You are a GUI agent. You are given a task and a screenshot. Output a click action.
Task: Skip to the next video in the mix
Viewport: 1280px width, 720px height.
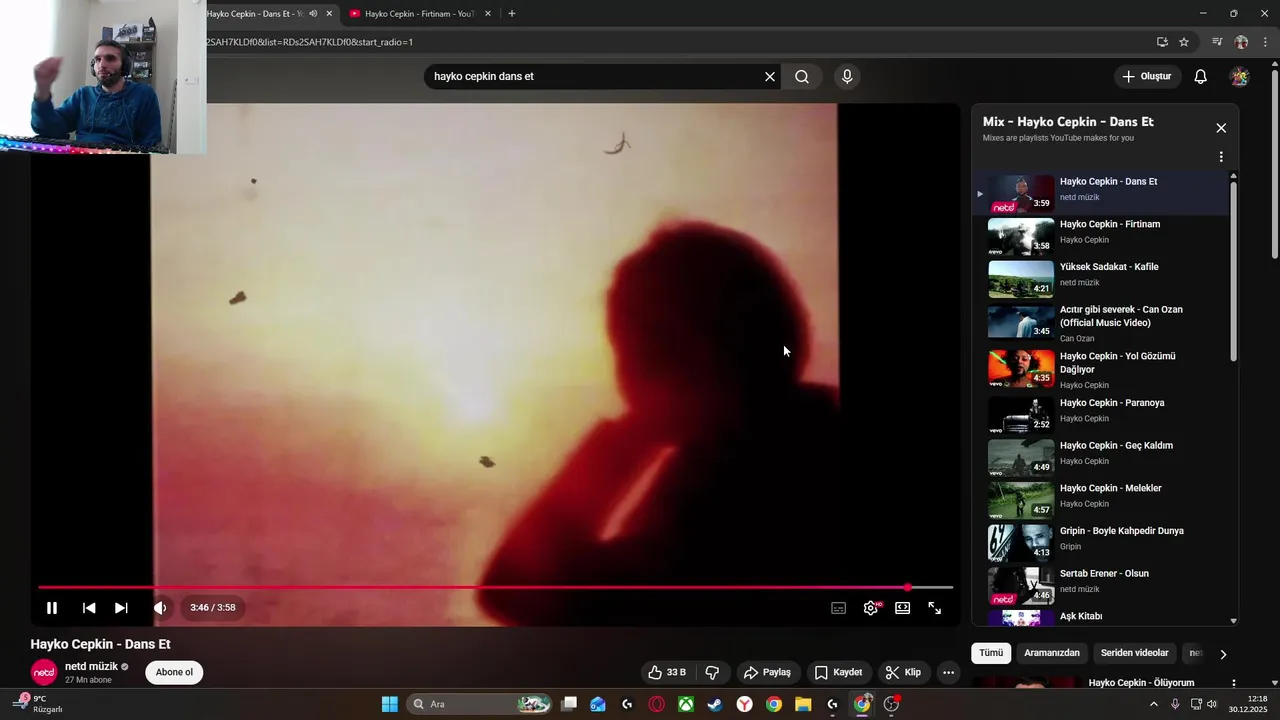pos(121,608)
